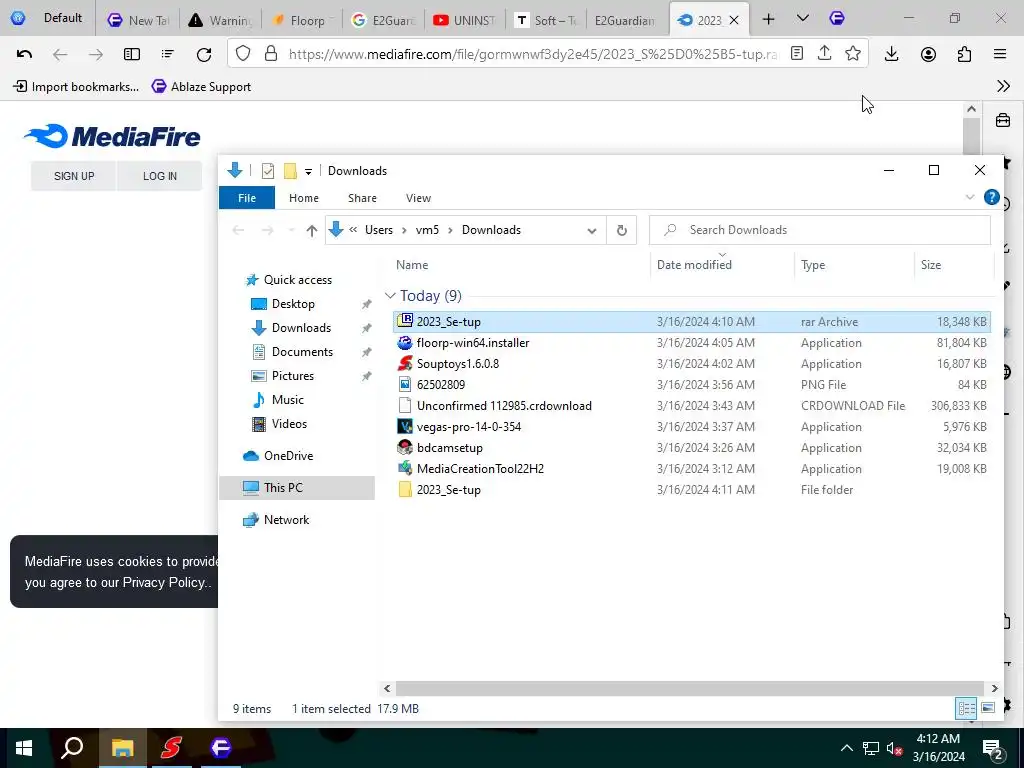Open Documents in navigation pane
Image resolution: width=1024 pixels, height=768 pixels.
pyautogui.click(x=293, y=352)
